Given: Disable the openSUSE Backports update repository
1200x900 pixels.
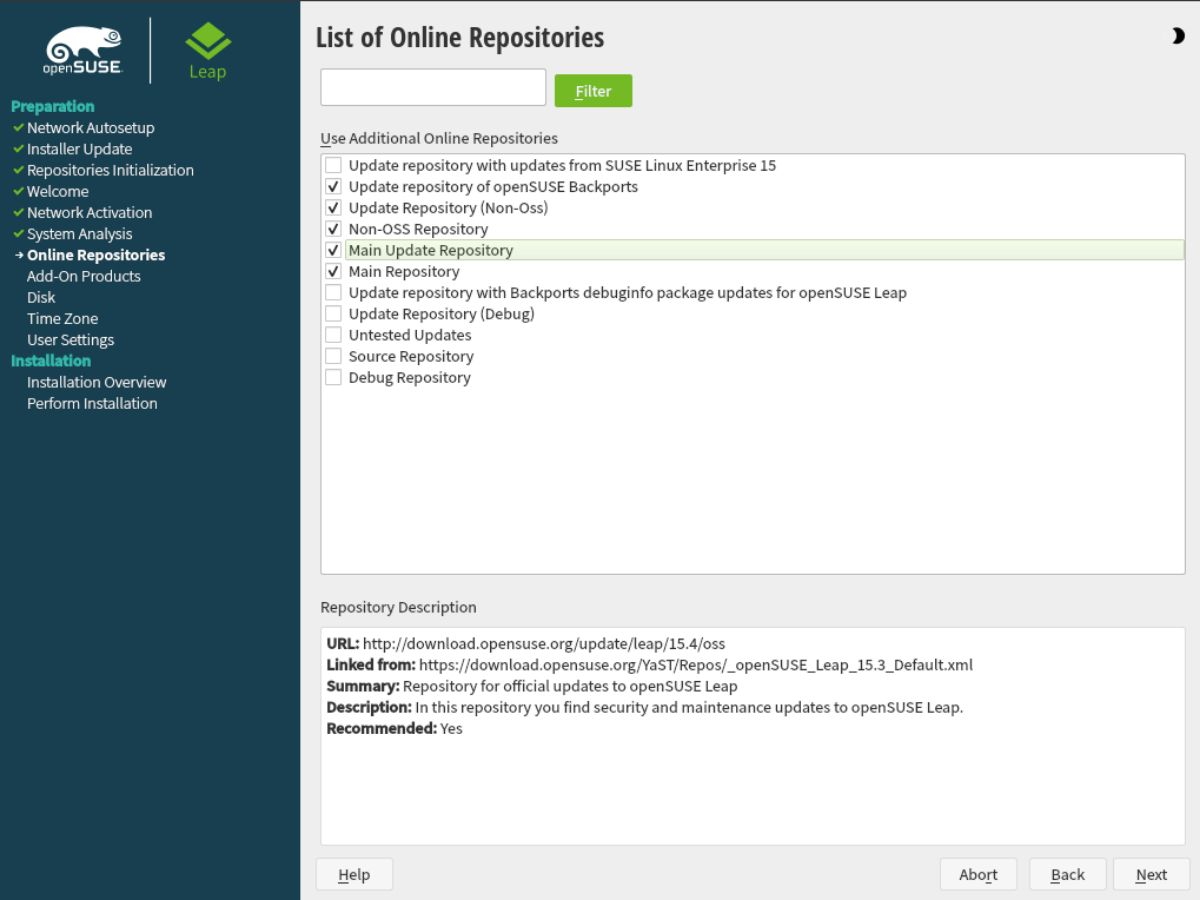Looking at the screenshot, I should 333,186.
